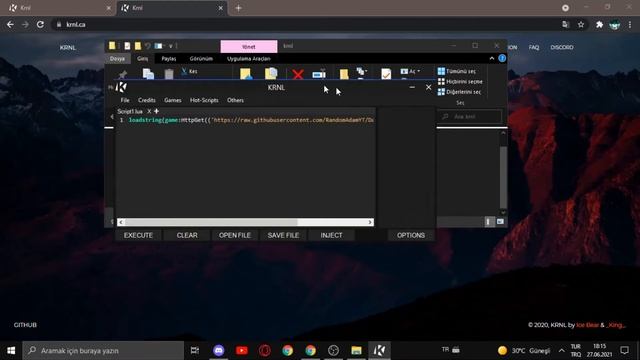The width and height of the screenshot is (640, 360).
Task: Bookmark this page with star icon
Action: [x=581, y=24]
